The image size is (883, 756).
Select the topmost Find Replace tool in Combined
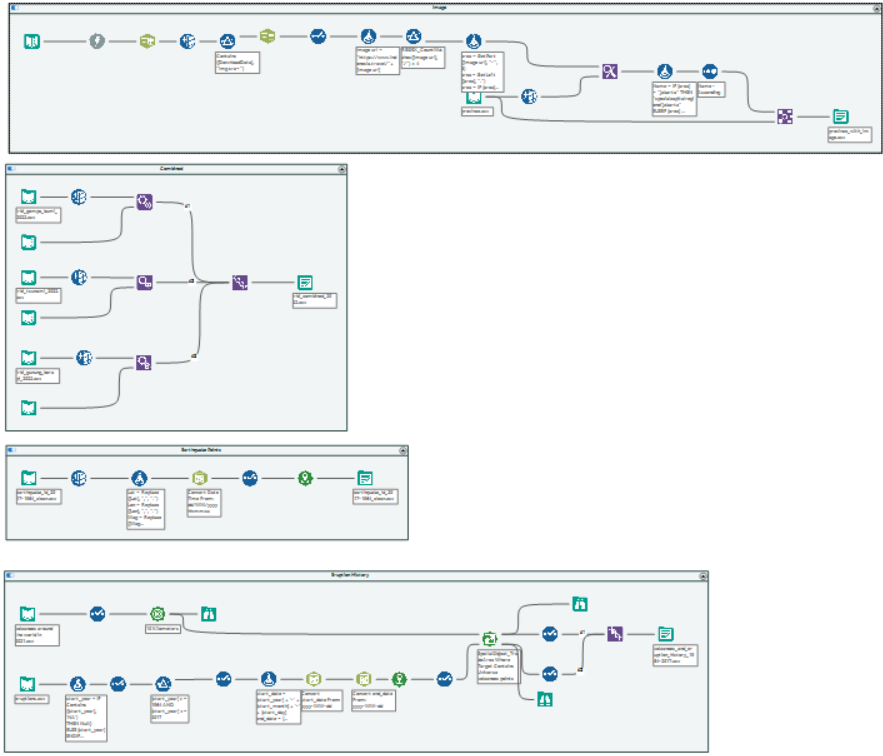click(145, 202)
